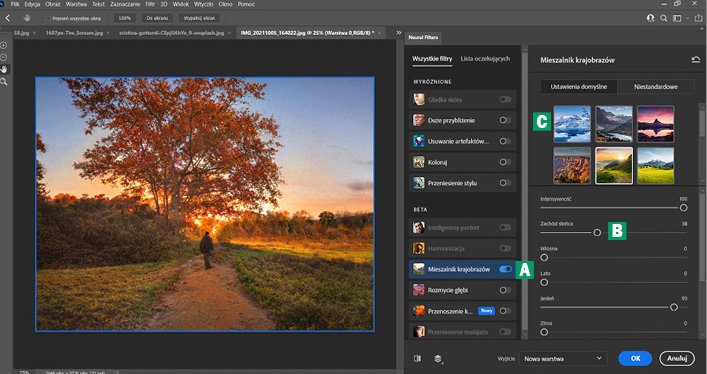This screenshot has width=707, height=374.
Task: Click the back arrow in options bar
Action: [x=8, y=18]
